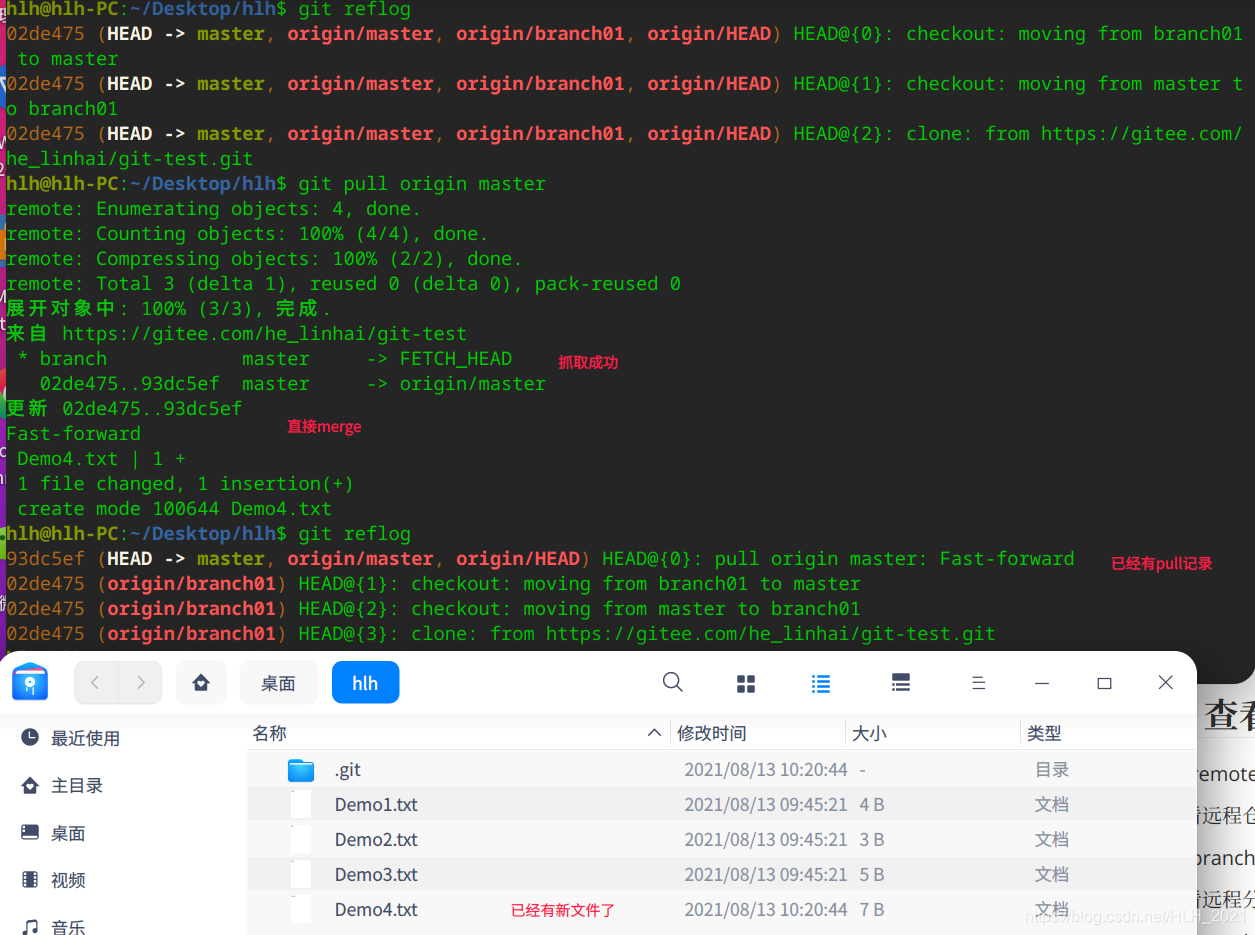Viewport: 1255px width, 935px height.
Task: Click 'git pull origin master' command in terminal
Action: 422,184
